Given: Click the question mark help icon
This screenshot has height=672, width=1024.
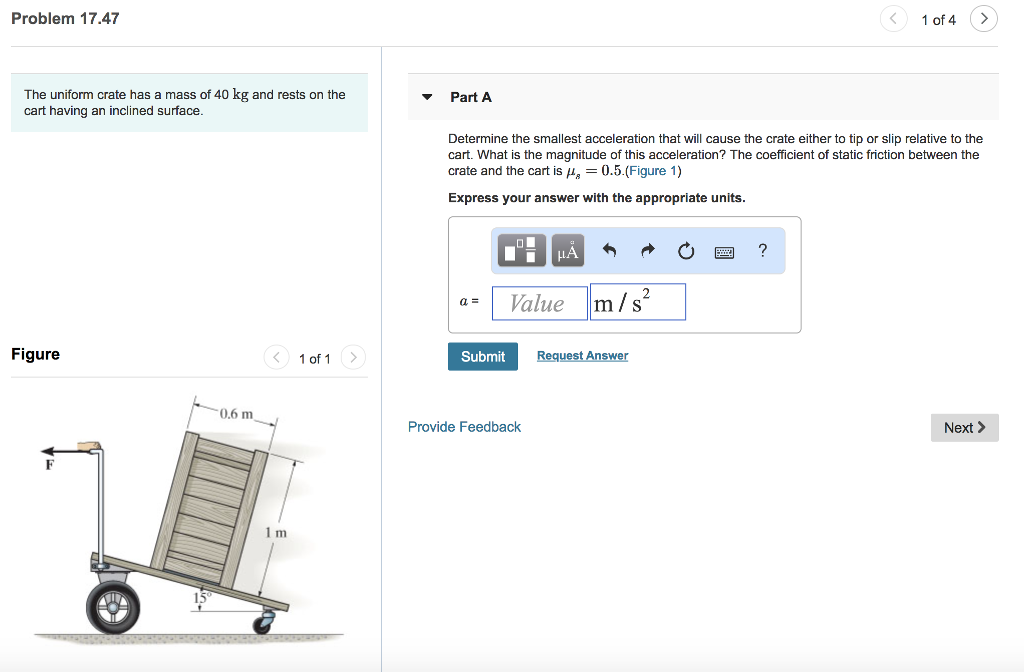Looking at the screenshot, I should 762,250.
